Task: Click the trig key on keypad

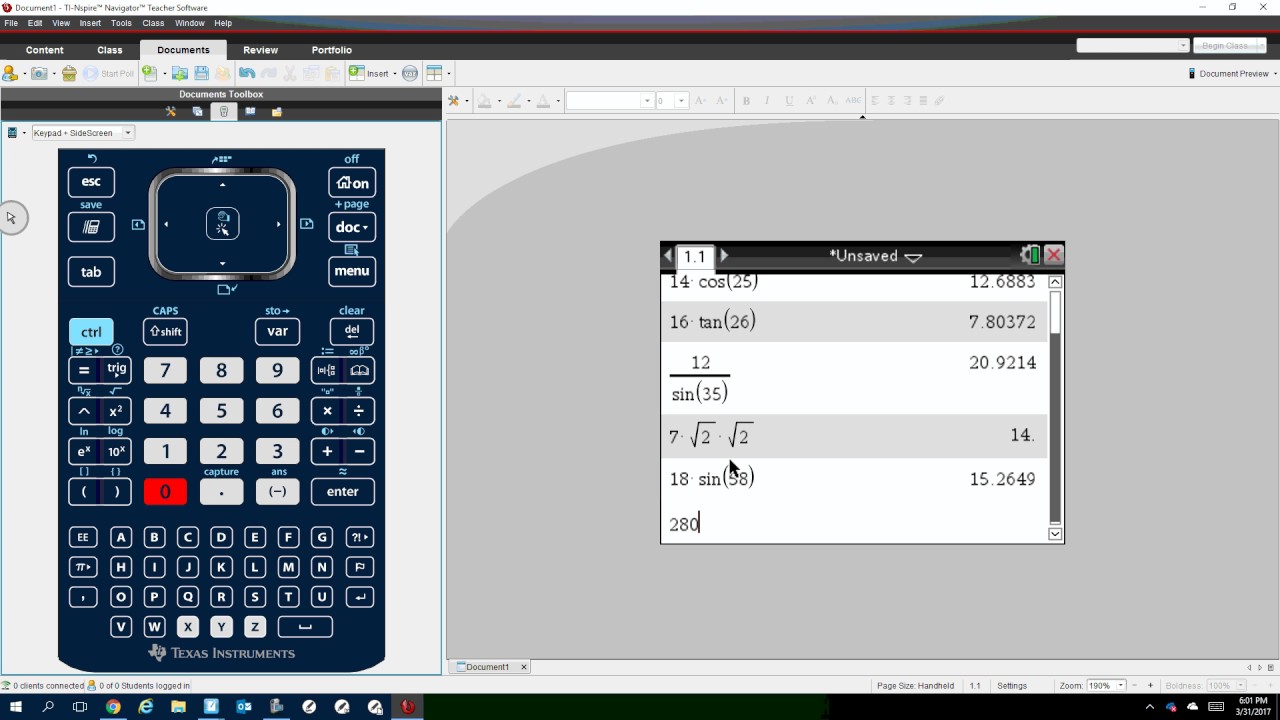Action: (x=117, y=370)
